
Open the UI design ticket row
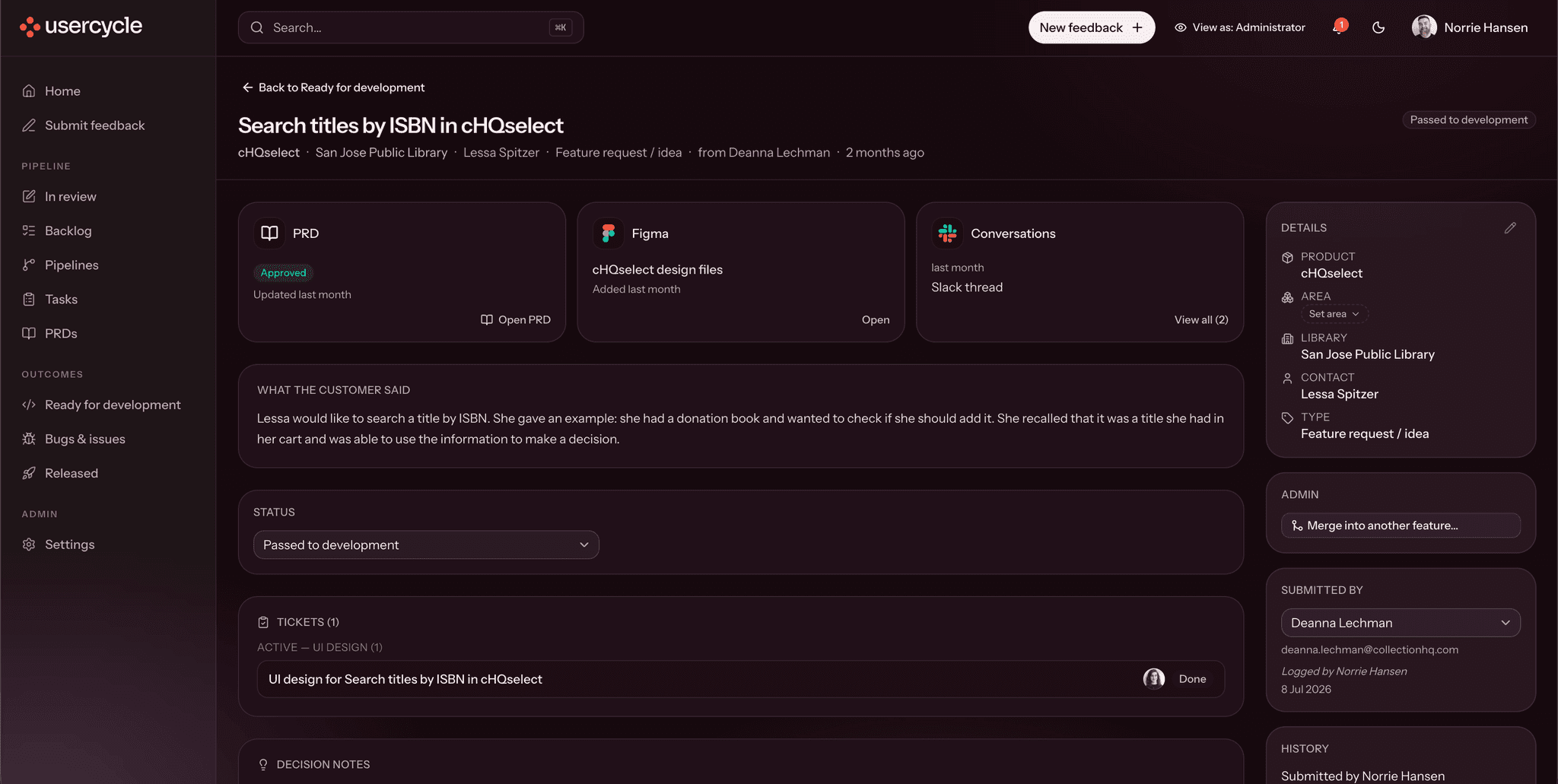pyautogui.click(x=741, y=679)
